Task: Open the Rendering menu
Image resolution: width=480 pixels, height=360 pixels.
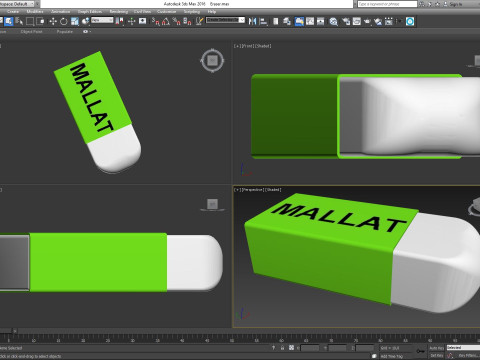Action: pos(119,12)
